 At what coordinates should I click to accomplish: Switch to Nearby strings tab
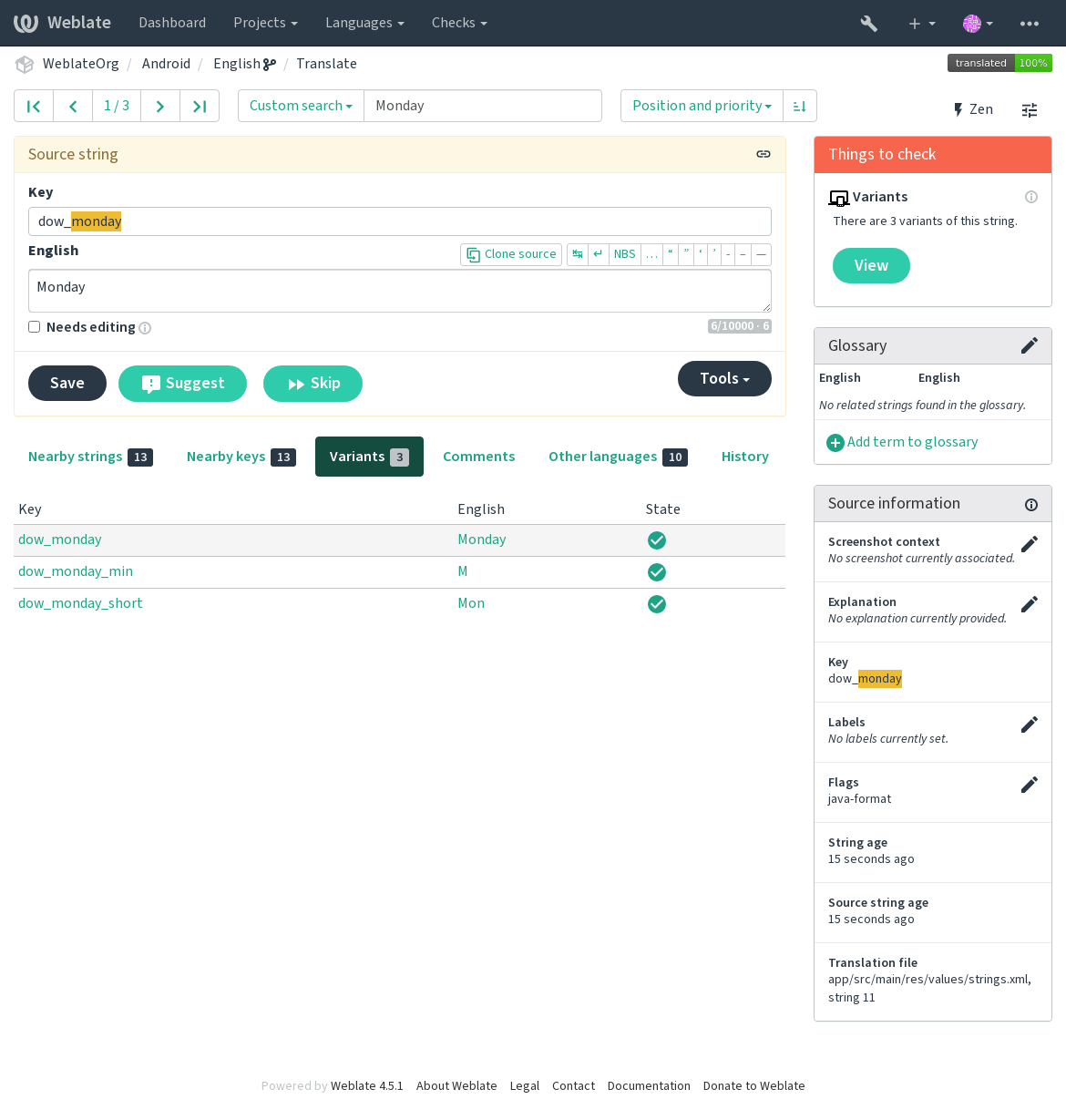[90, 457]
